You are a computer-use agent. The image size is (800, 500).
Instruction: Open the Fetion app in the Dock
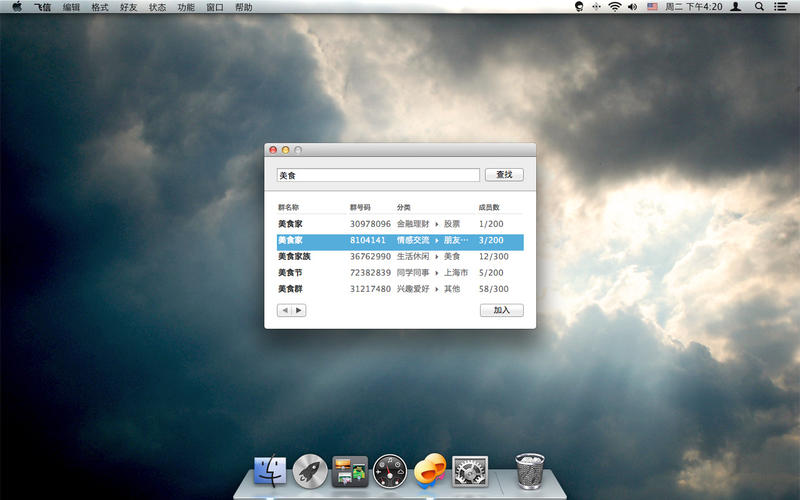pyautogui.click(x=430, y=470)
